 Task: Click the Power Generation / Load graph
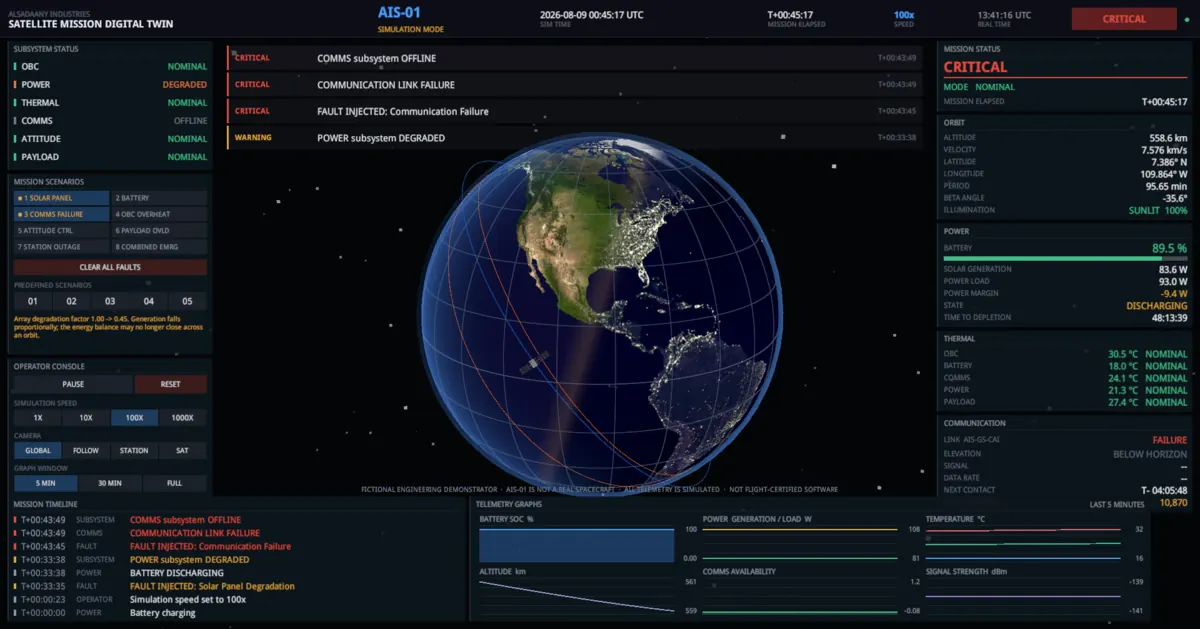(x=800, y=545)
